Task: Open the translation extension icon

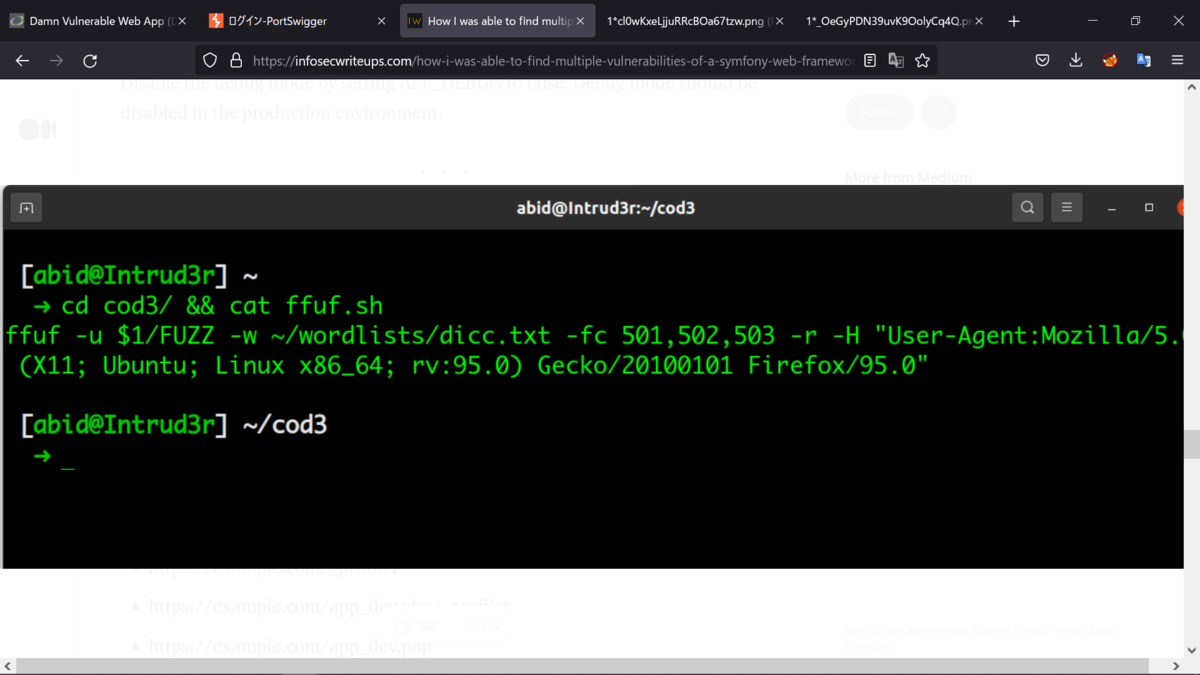Action: point(1143,60)
